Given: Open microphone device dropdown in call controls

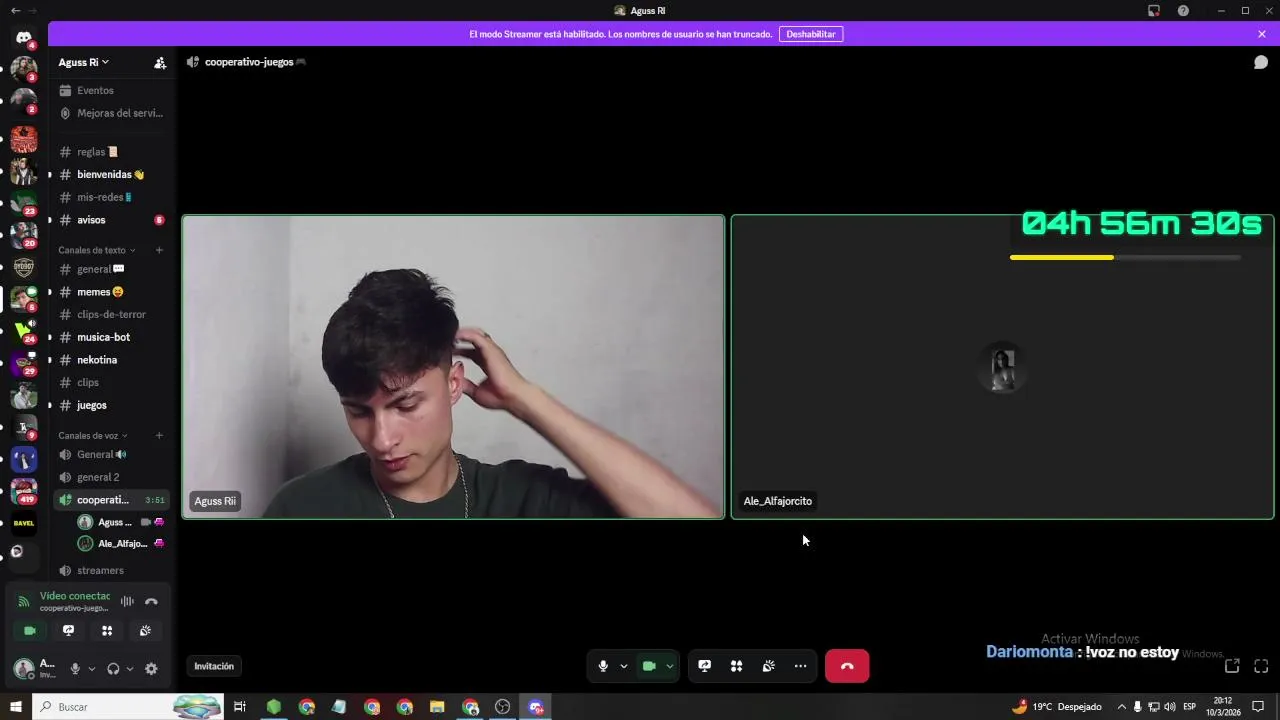Looking at the screenshot, I should tap(624, 666).
